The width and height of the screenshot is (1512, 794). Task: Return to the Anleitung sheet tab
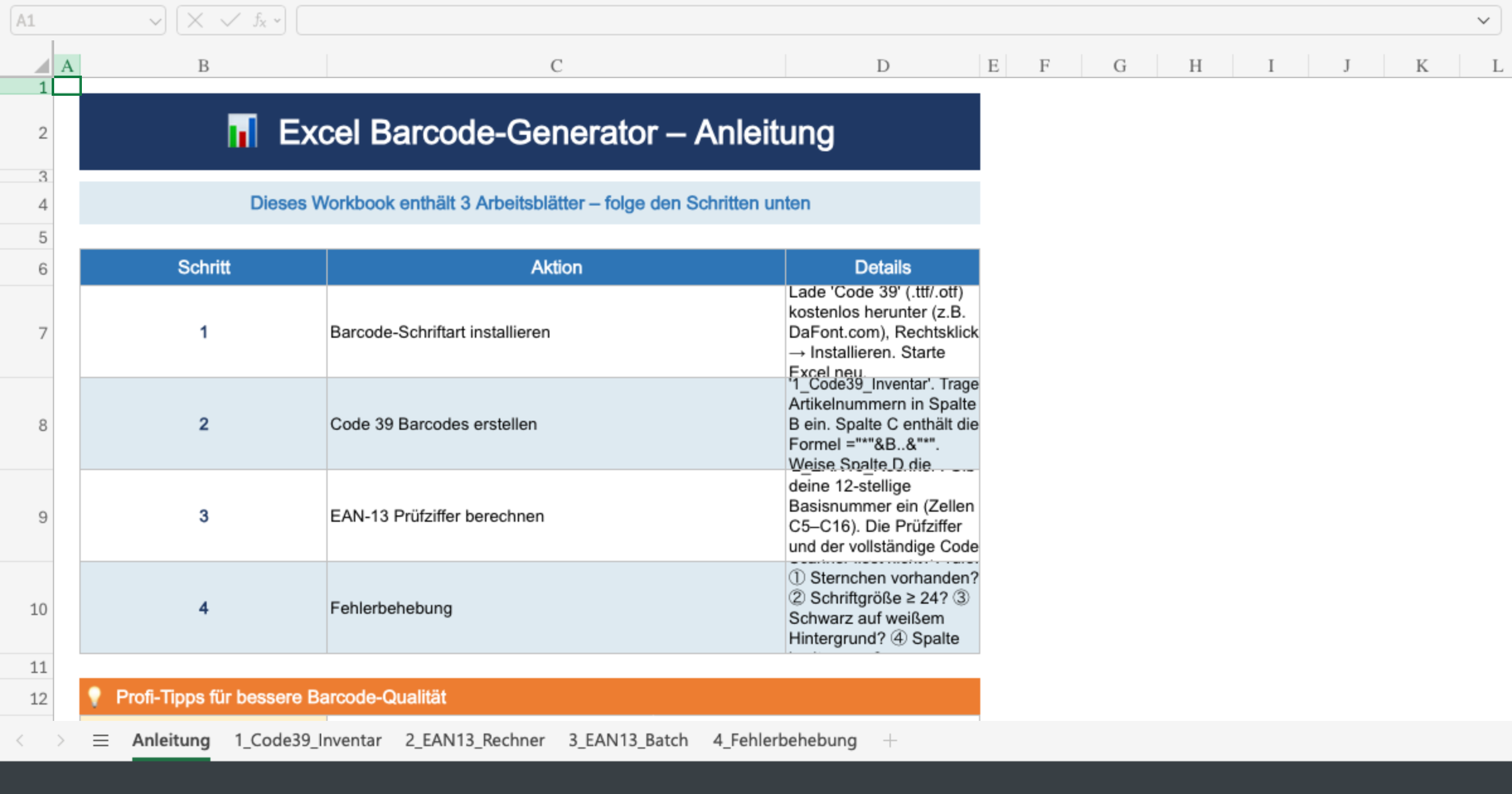click(x=171, y=740)
